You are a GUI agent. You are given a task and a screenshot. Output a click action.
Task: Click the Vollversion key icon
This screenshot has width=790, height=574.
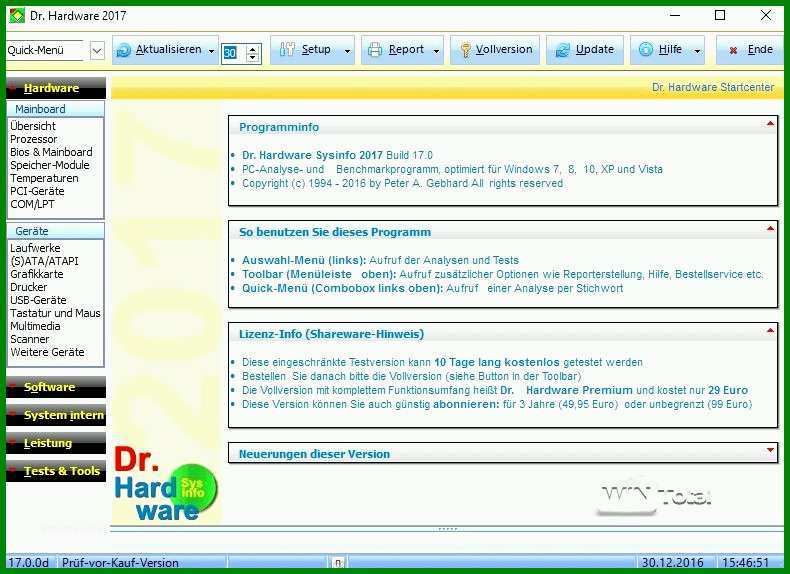[466, 49]
